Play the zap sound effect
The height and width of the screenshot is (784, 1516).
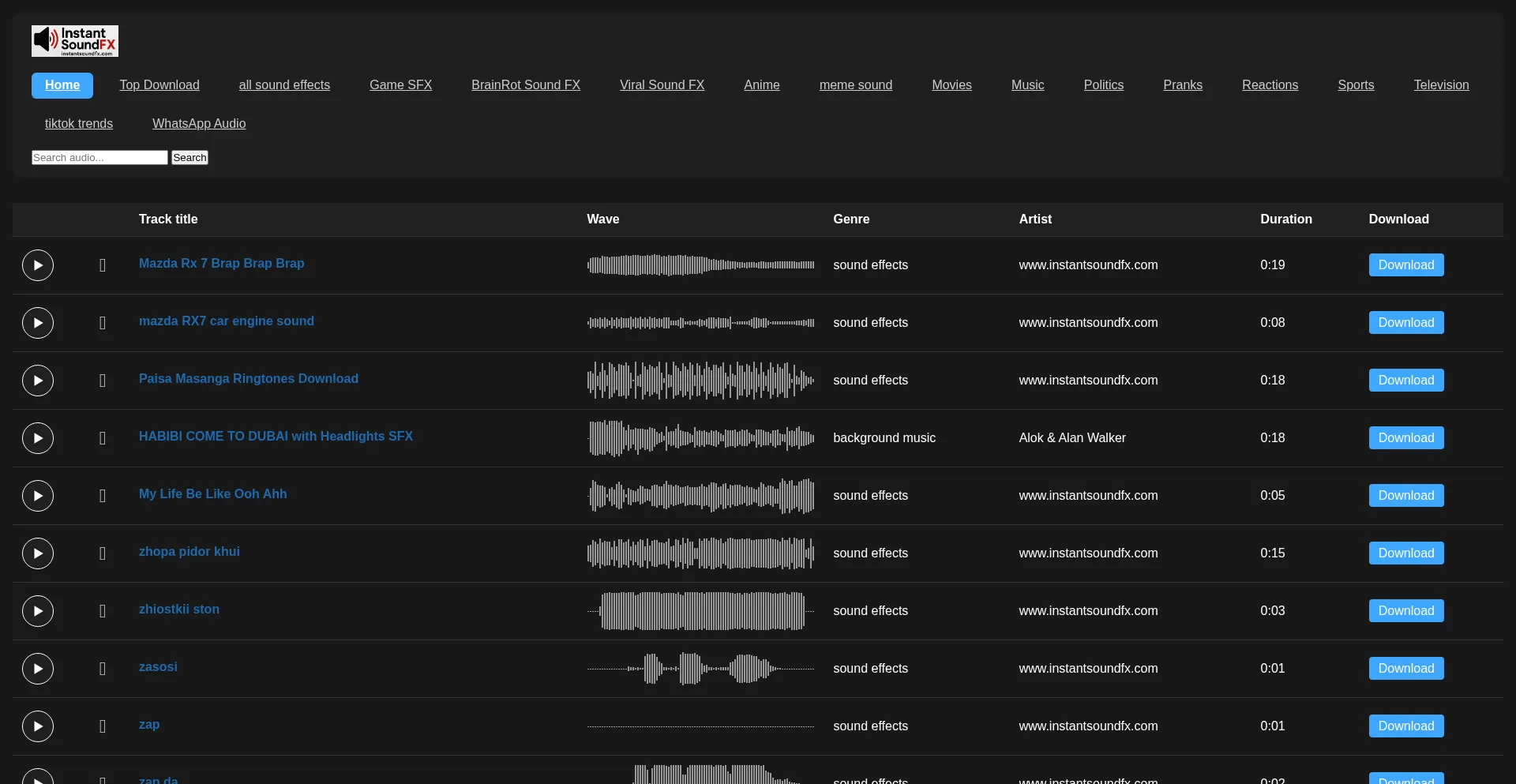click(36, 726)
